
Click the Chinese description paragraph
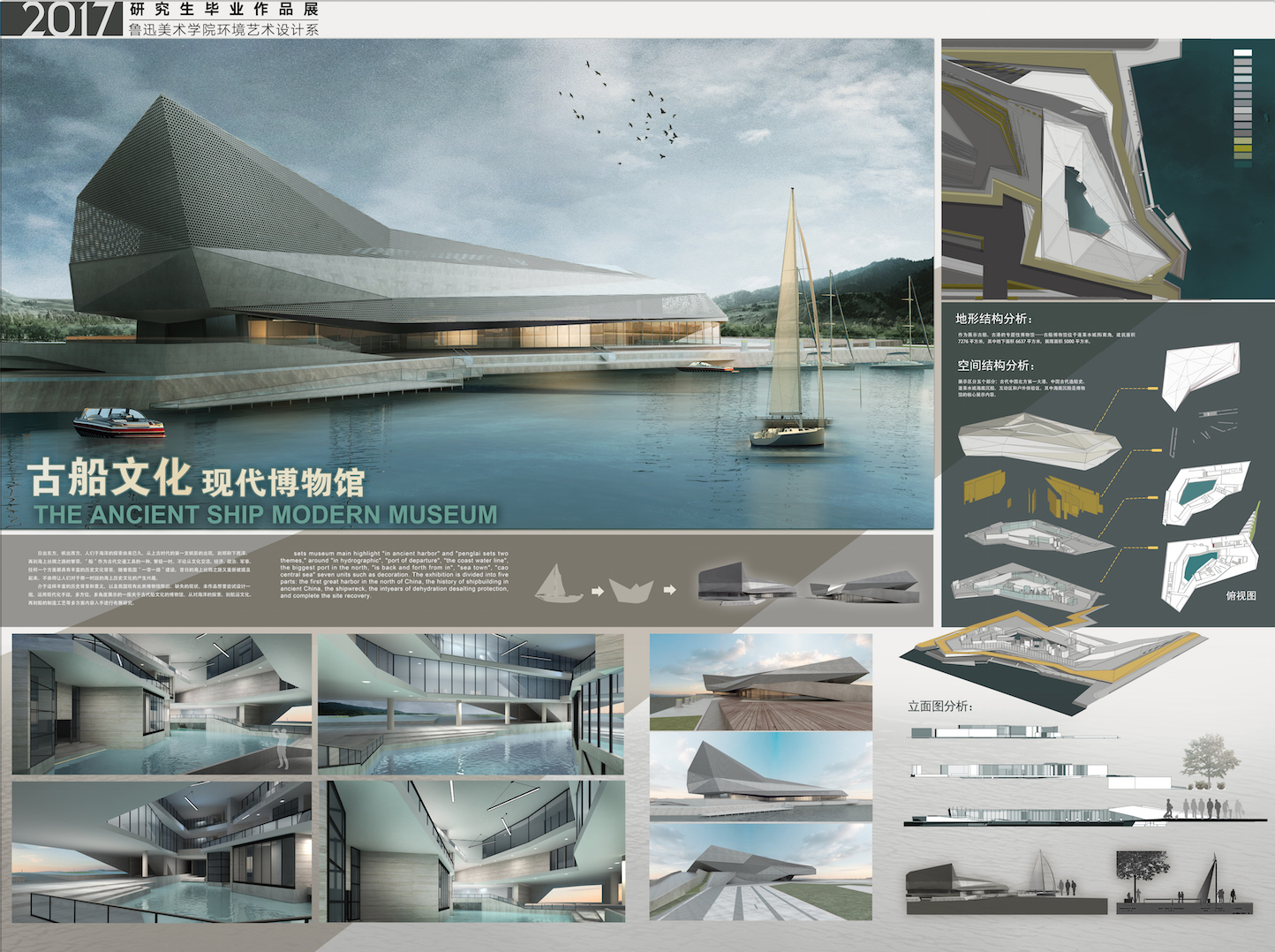pyautogui.click(x=140, y=577)
